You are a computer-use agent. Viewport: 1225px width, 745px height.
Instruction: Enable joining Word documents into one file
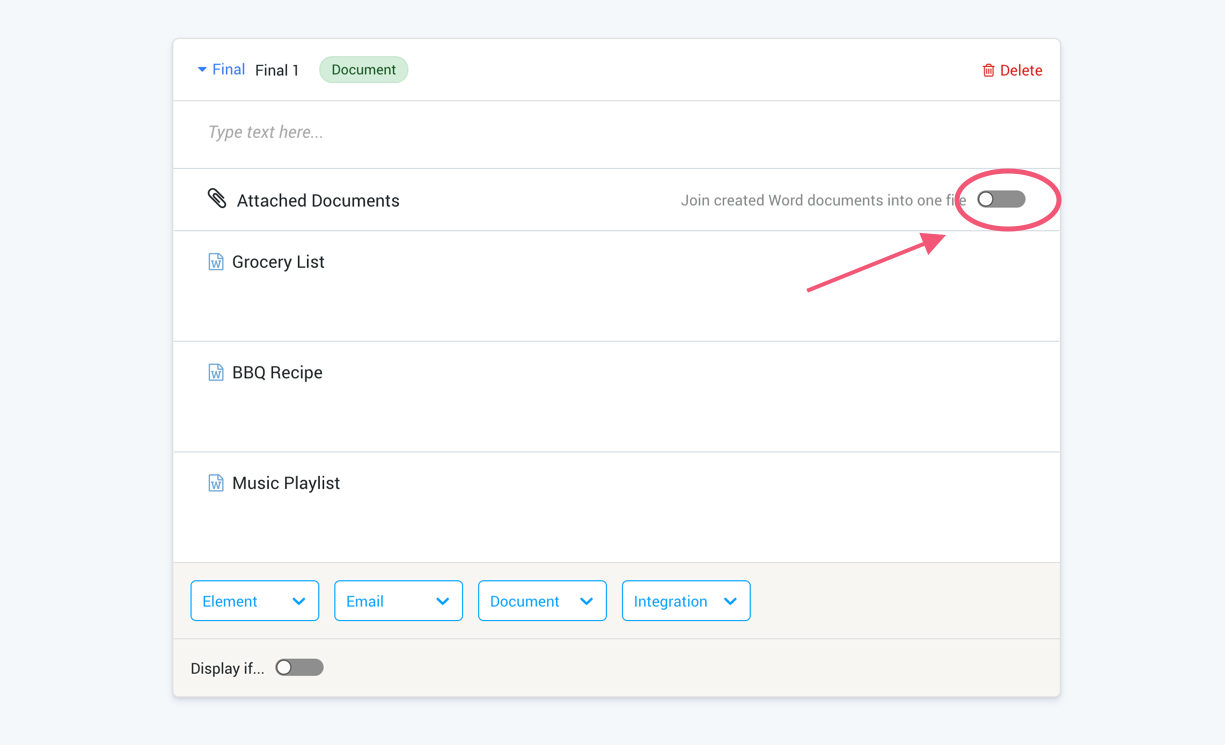[x=1001, y=199]
